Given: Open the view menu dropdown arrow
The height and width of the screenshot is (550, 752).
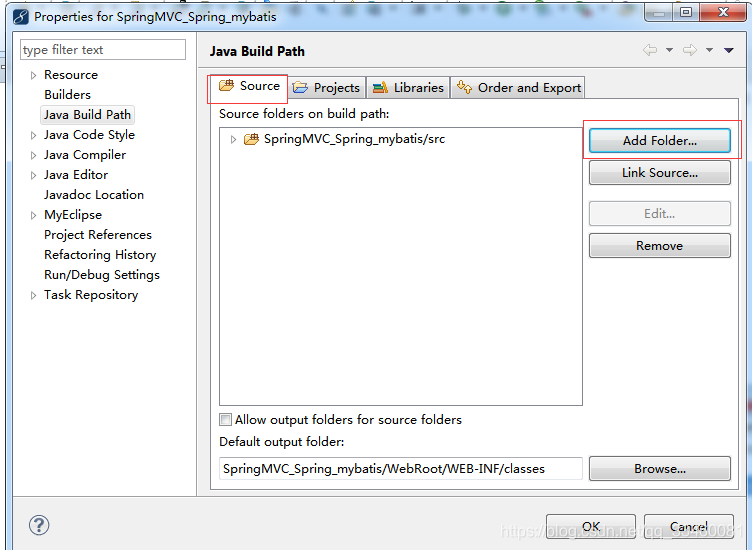Looking at the screenshot, I should (728, 50).
